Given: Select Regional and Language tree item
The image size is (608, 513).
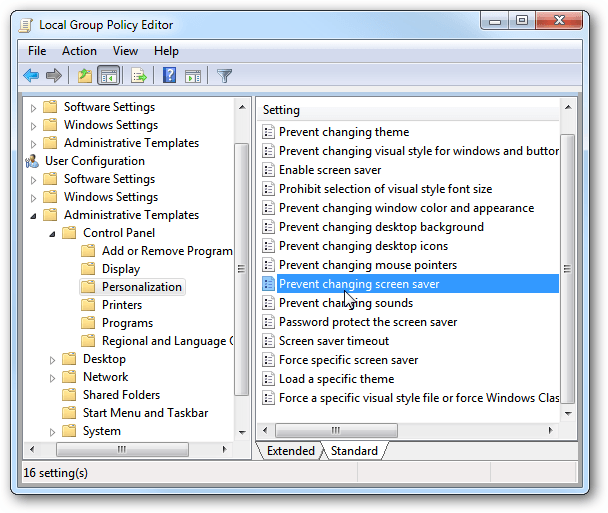Looking at the screenshot, I should pyautogui.click(x=168, y=341).
